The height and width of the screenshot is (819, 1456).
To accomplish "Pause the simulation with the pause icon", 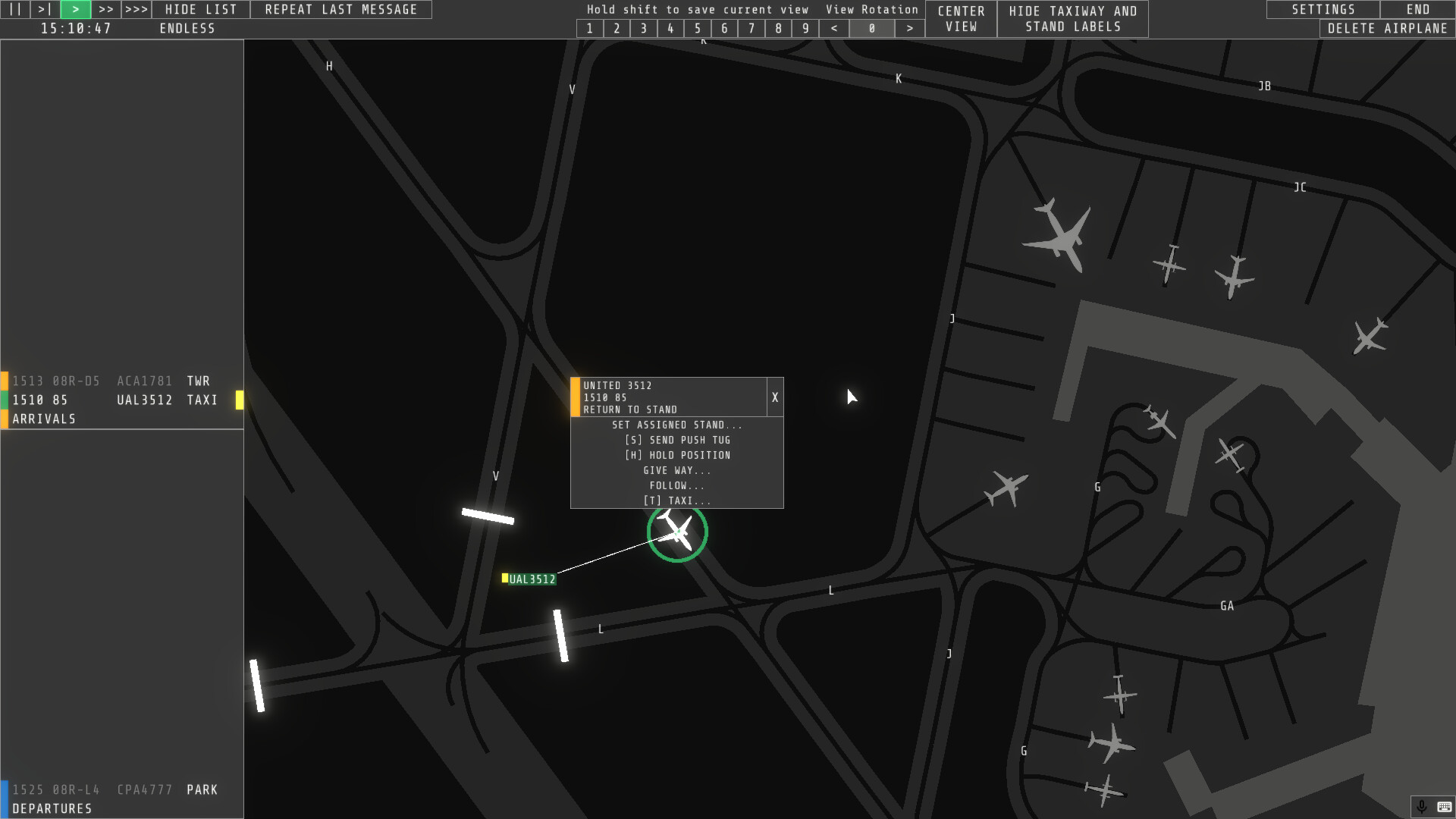I will [14, 9].
